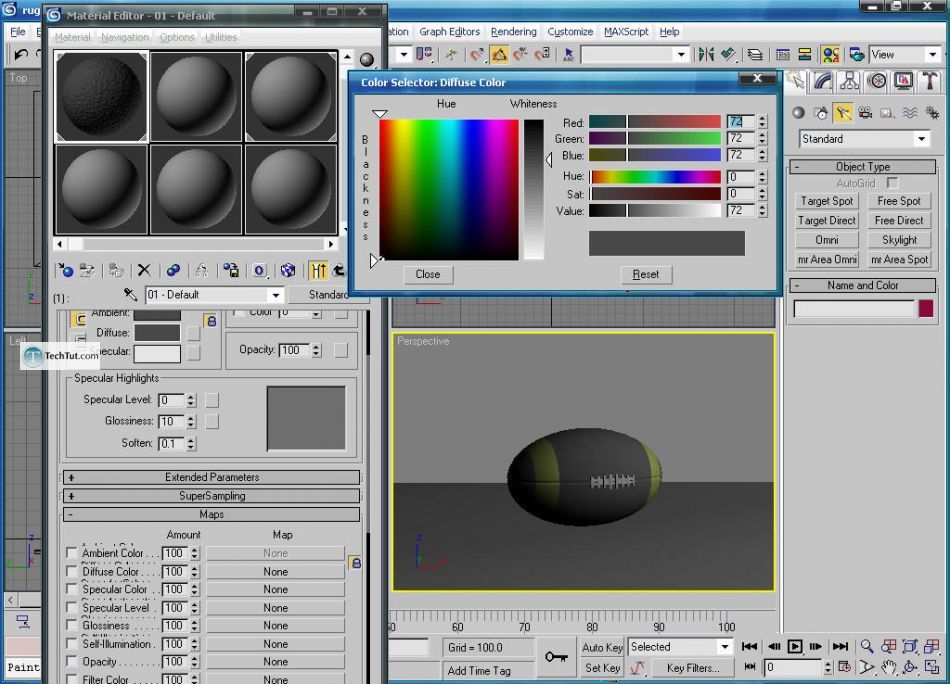Click the Skylight button
This screenshot has width=950, height=684.
tap(899, 240)
